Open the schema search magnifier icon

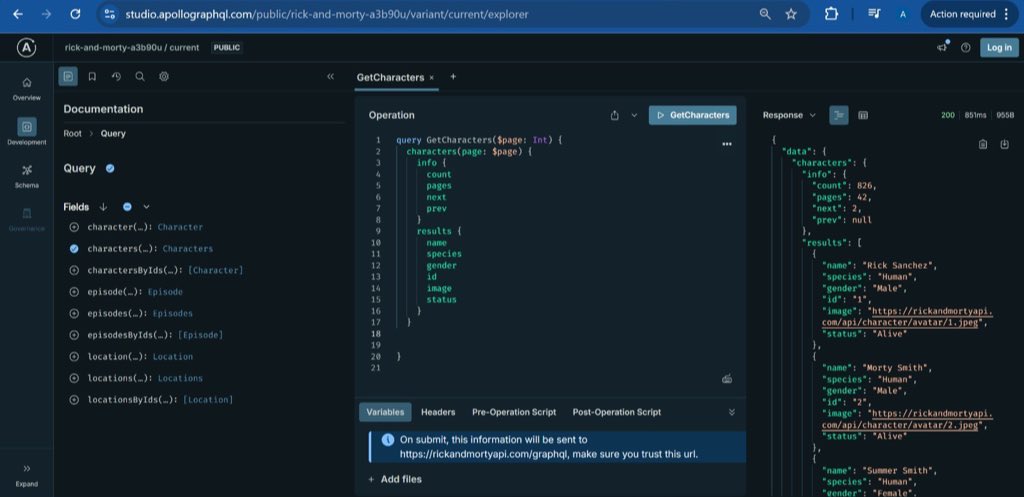point(140,76)
